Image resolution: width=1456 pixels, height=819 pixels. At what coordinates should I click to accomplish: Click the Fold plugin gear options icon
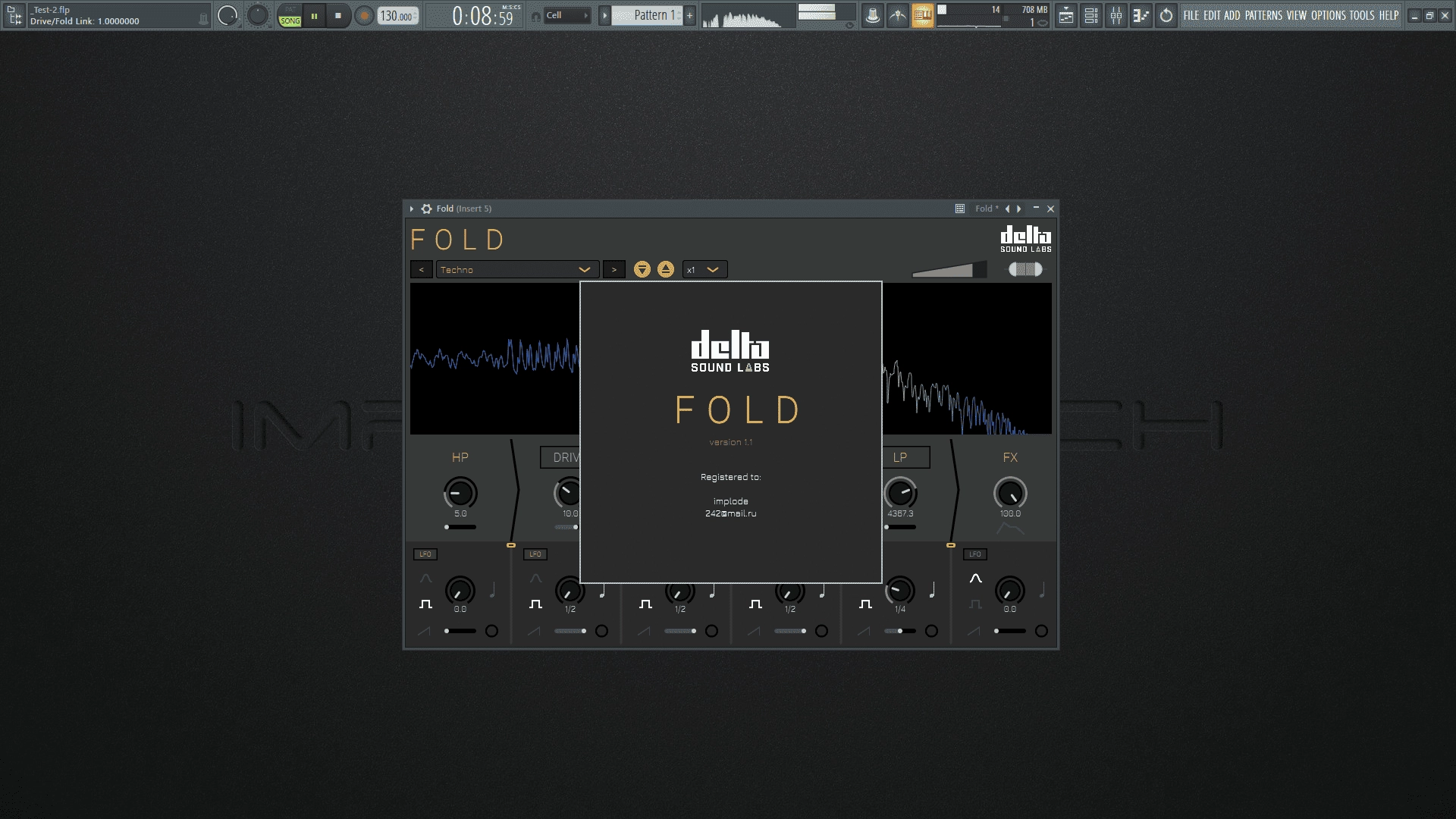427,209
